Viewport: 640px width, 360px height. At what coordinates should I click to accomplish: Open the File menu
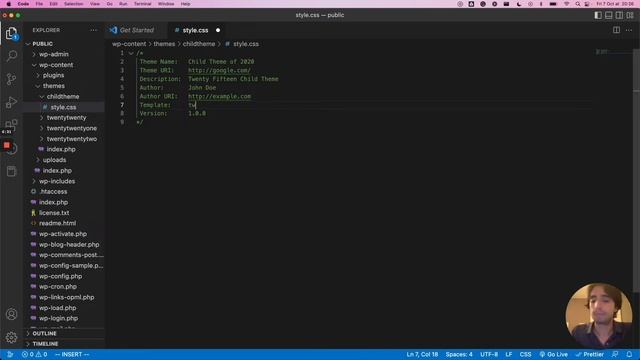click(39, 4)
